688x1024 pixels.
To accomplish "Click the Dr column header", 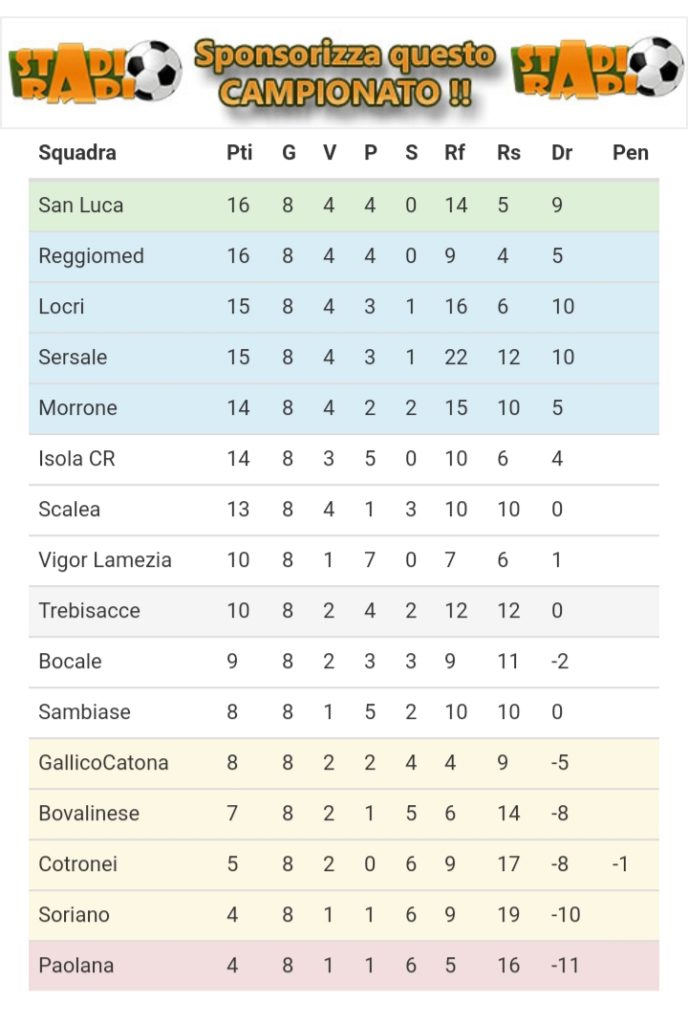I will (561, 153).
